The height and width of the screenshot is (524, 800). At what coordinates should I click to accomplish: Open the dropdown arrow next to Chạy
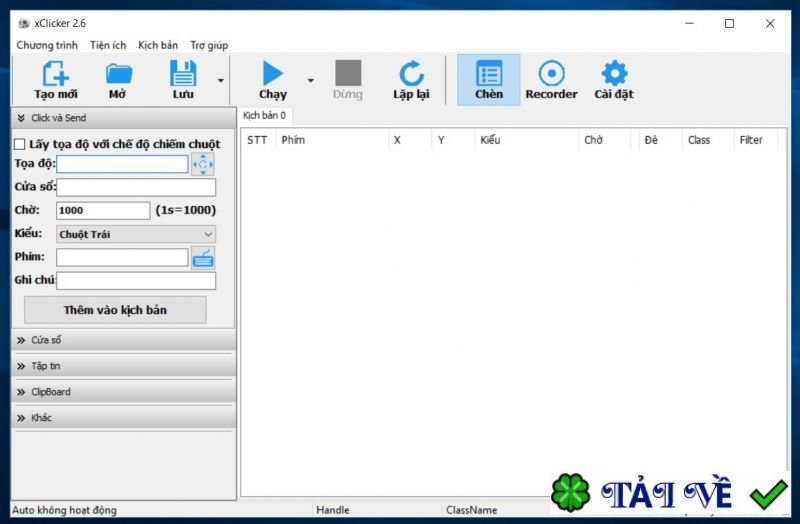(x=310, y=81)
